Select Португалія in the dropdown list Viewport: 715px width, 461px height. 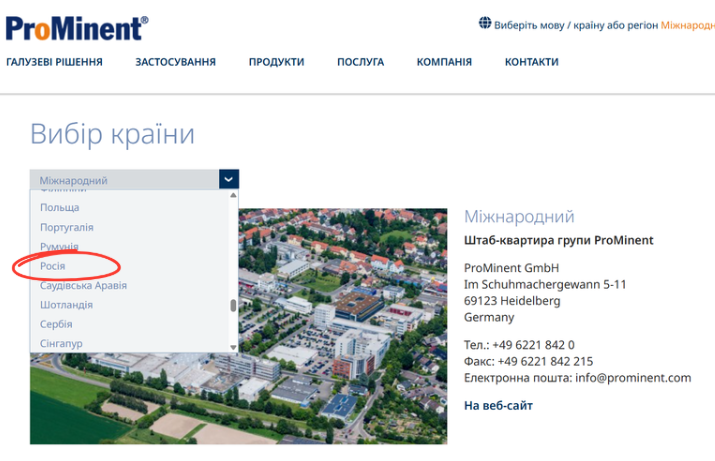tap(67, 227)
